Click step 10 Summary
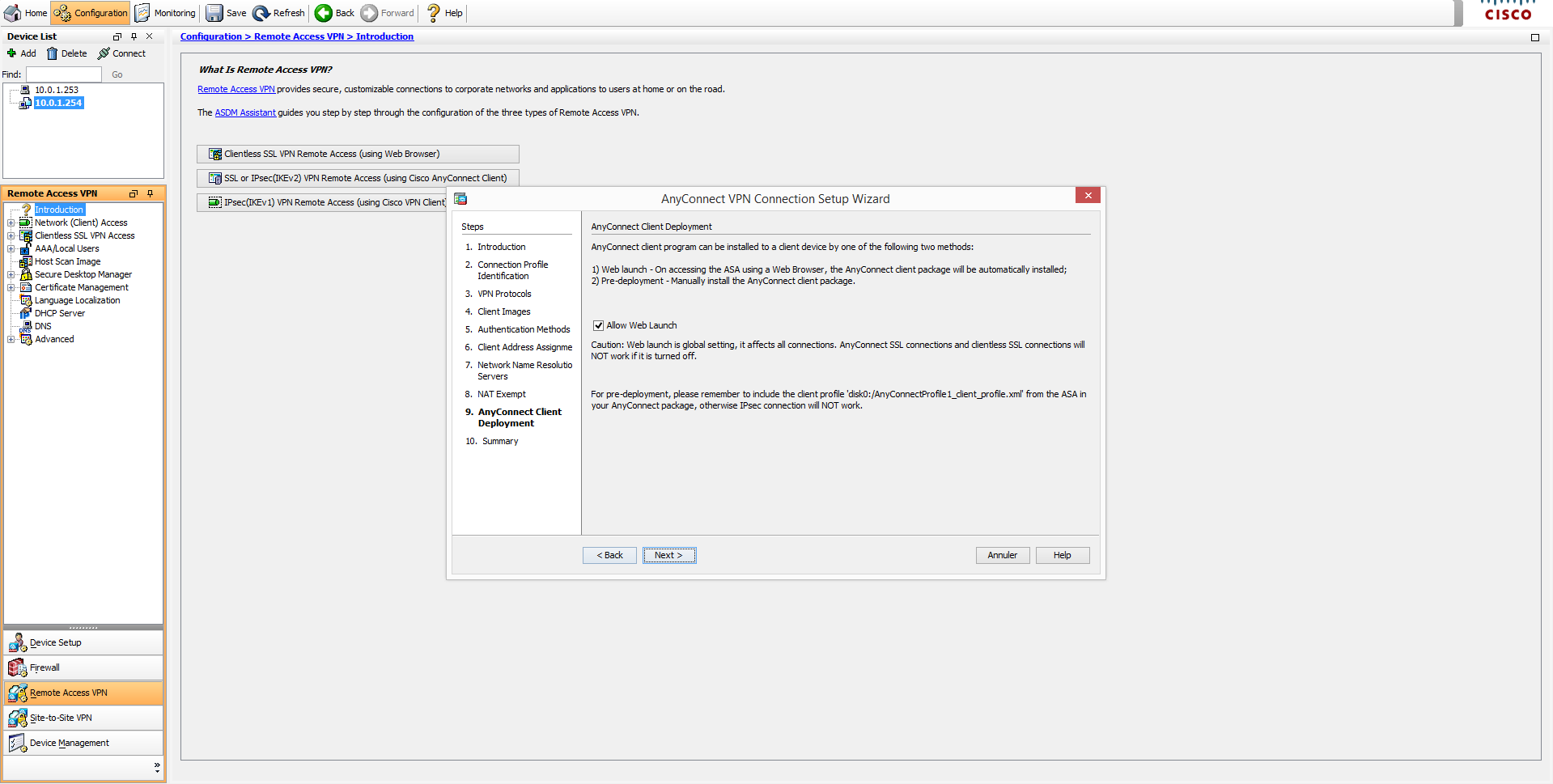1553x784 pixels. tap(500, 441)
